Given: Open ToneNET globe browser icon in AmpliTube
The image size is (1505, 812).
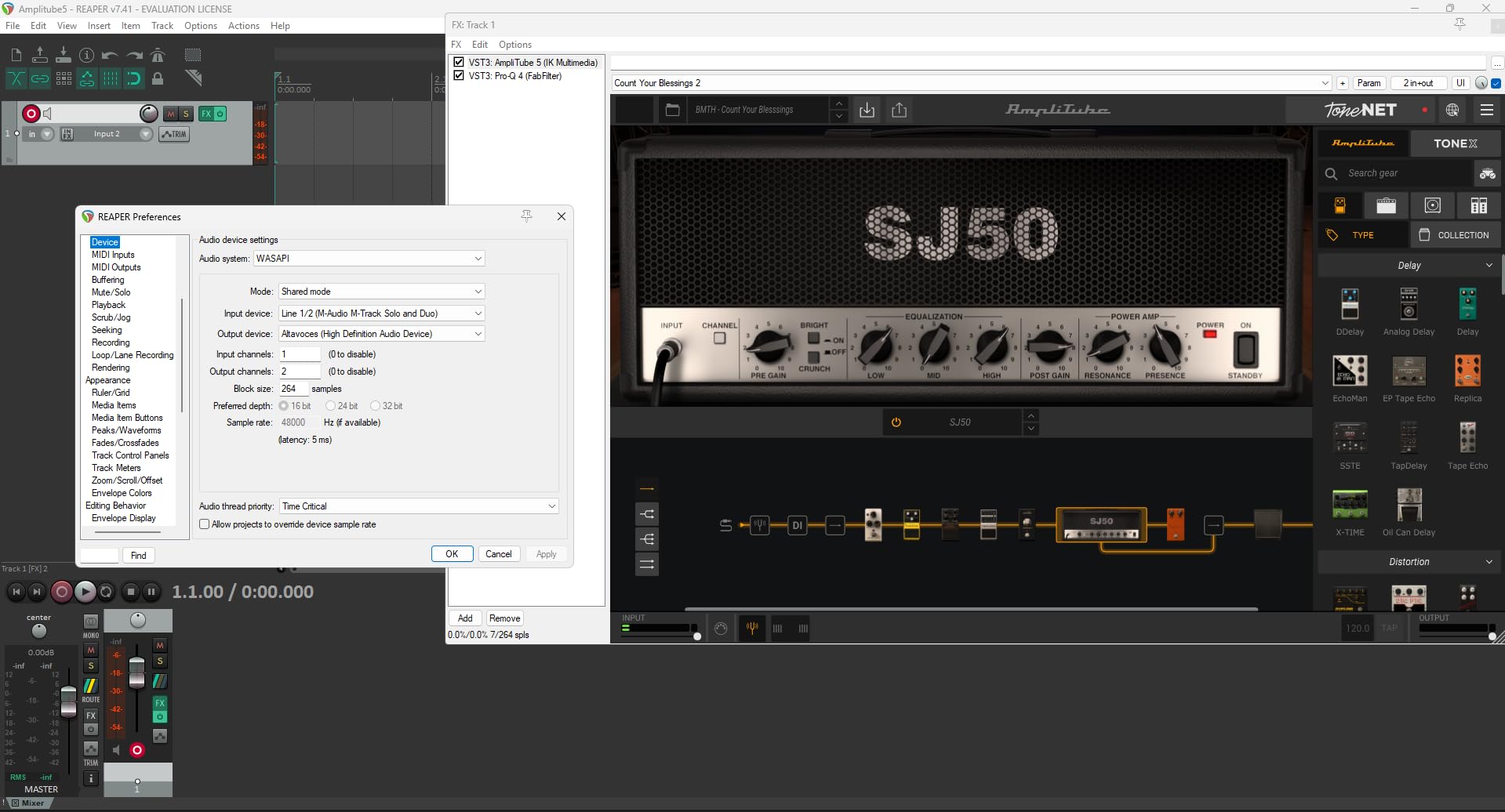Looking at the screenshot, I should tap(1452, 110).
